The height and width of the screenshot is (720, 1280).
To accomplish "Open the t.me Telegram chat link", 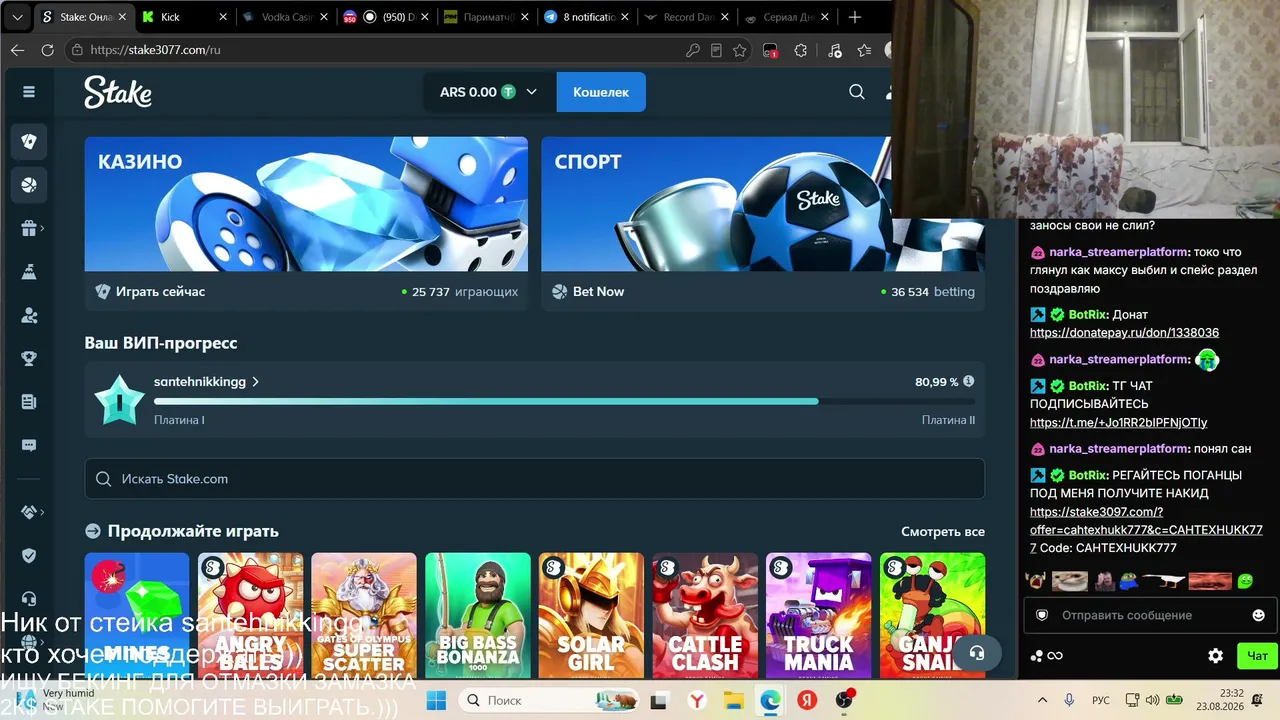I will [x=1118, y=422].
